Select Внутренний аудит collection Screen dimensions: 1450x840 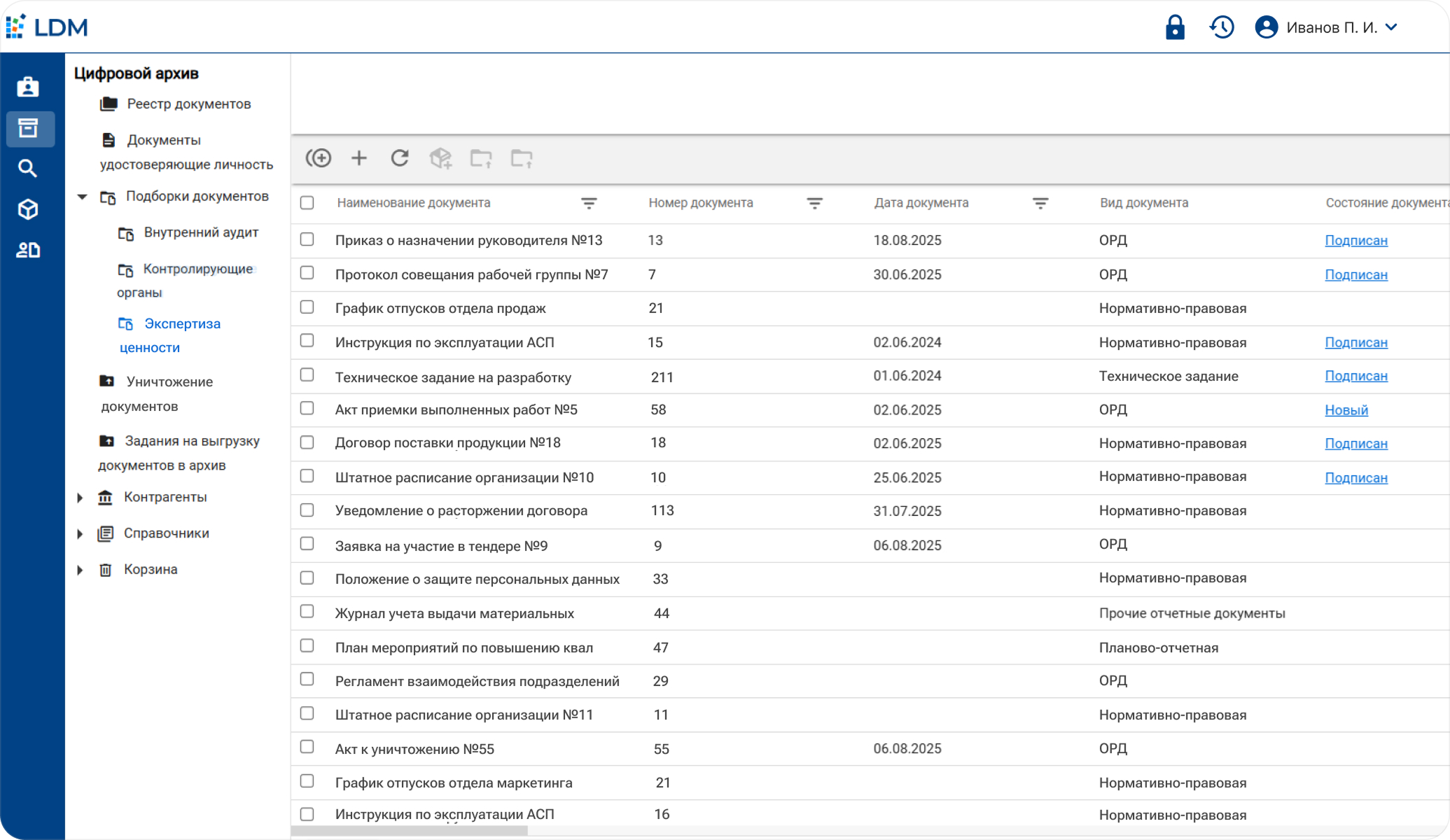click(x=200, y=232)
